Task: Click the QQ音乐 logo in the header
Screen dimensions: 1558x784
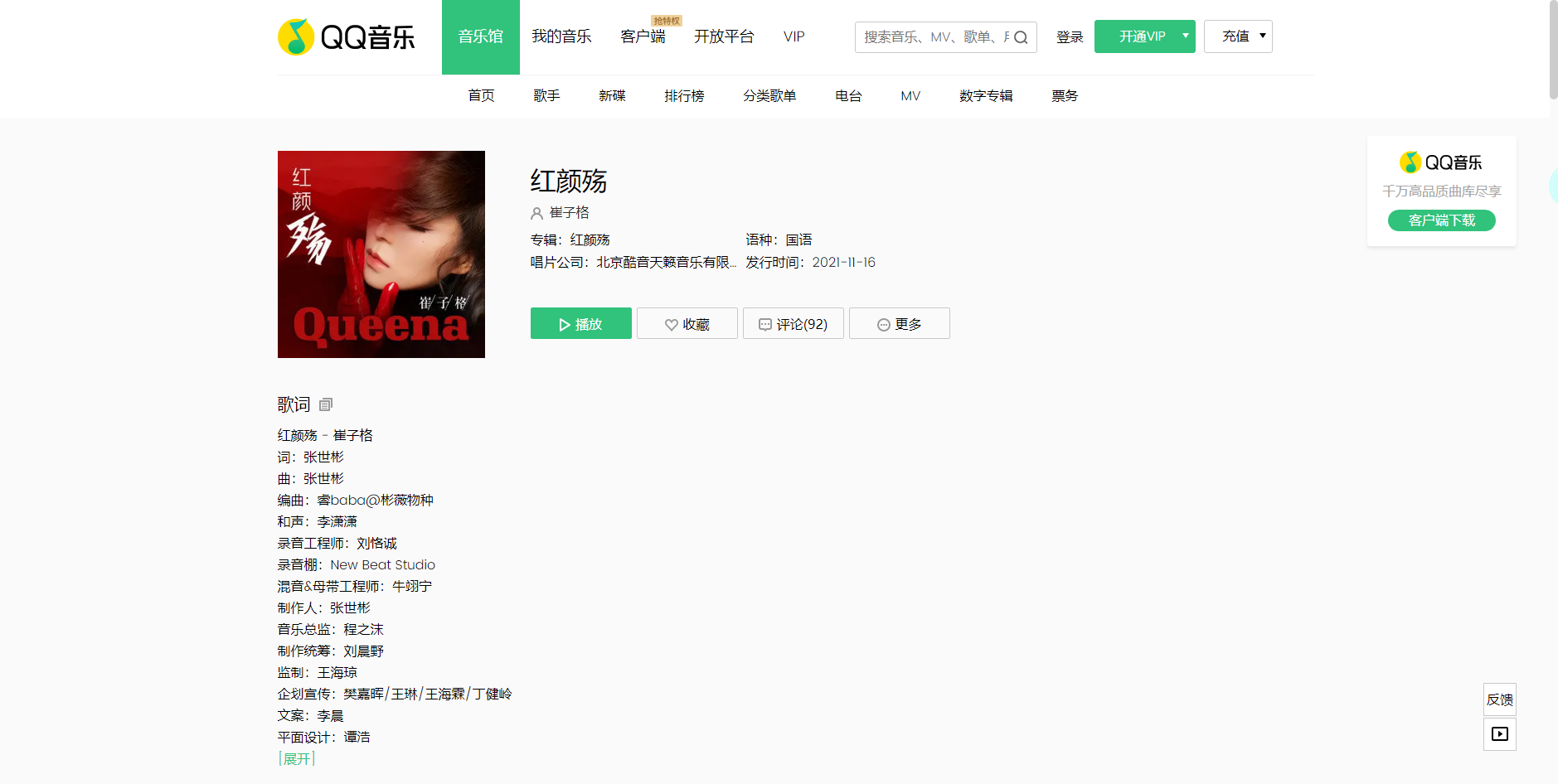Action: [346, 37]
